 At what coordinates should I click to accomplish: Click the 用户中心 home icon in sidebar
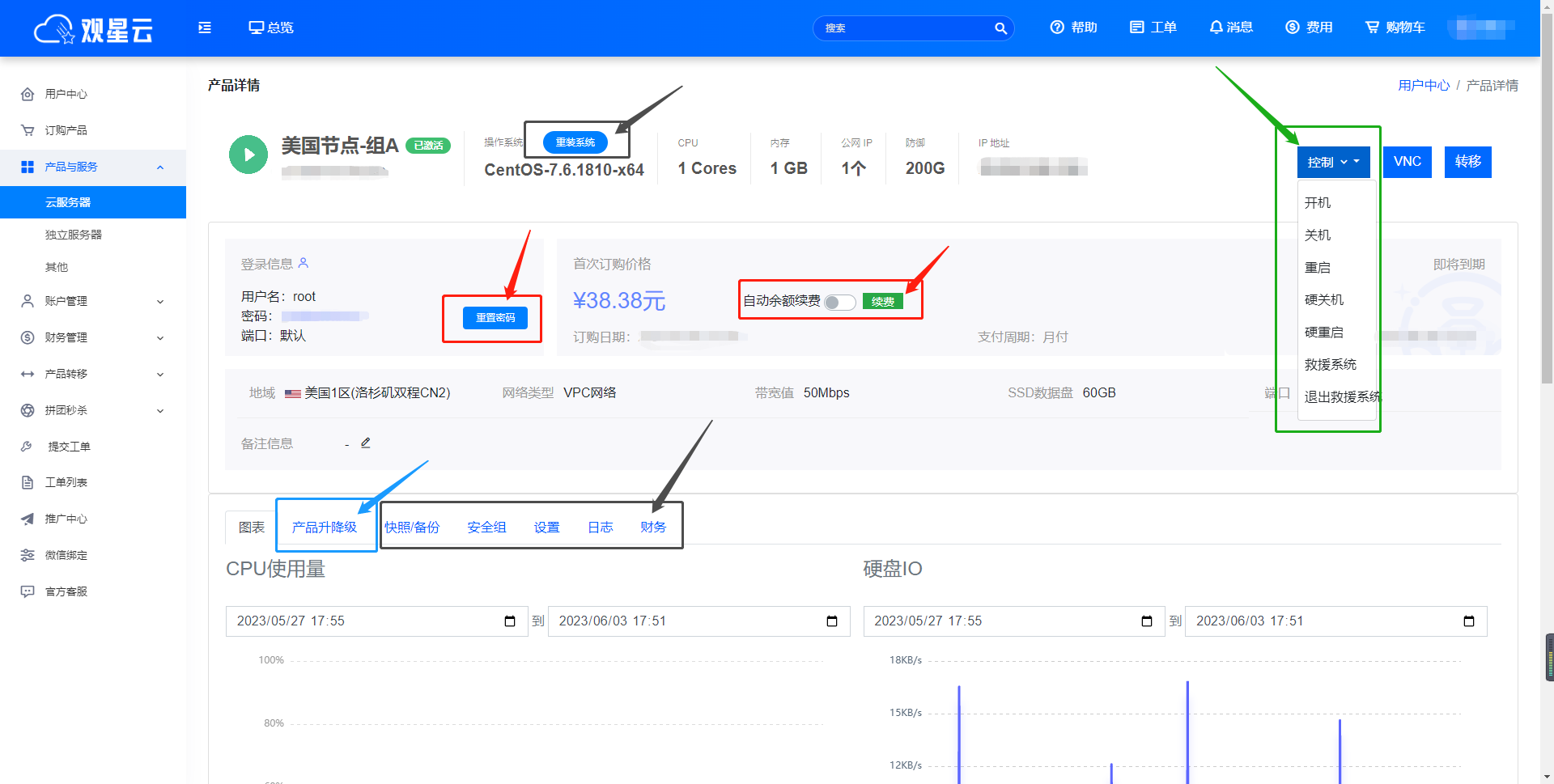pos(28,94)
